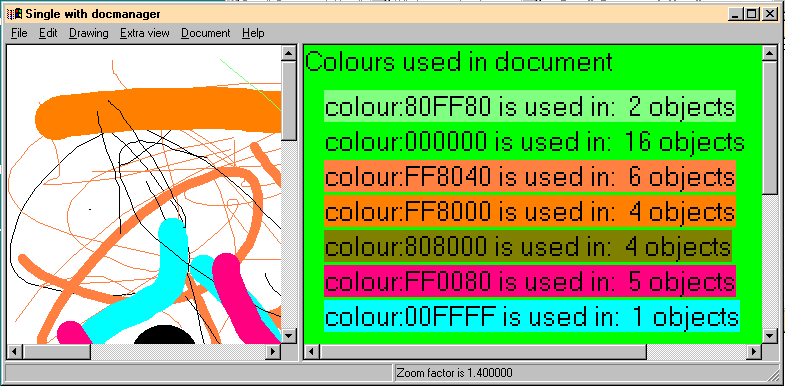
Task: Select the colour:FF0080 swatch row
Action: pyautogui.click(x=530, y=281)
